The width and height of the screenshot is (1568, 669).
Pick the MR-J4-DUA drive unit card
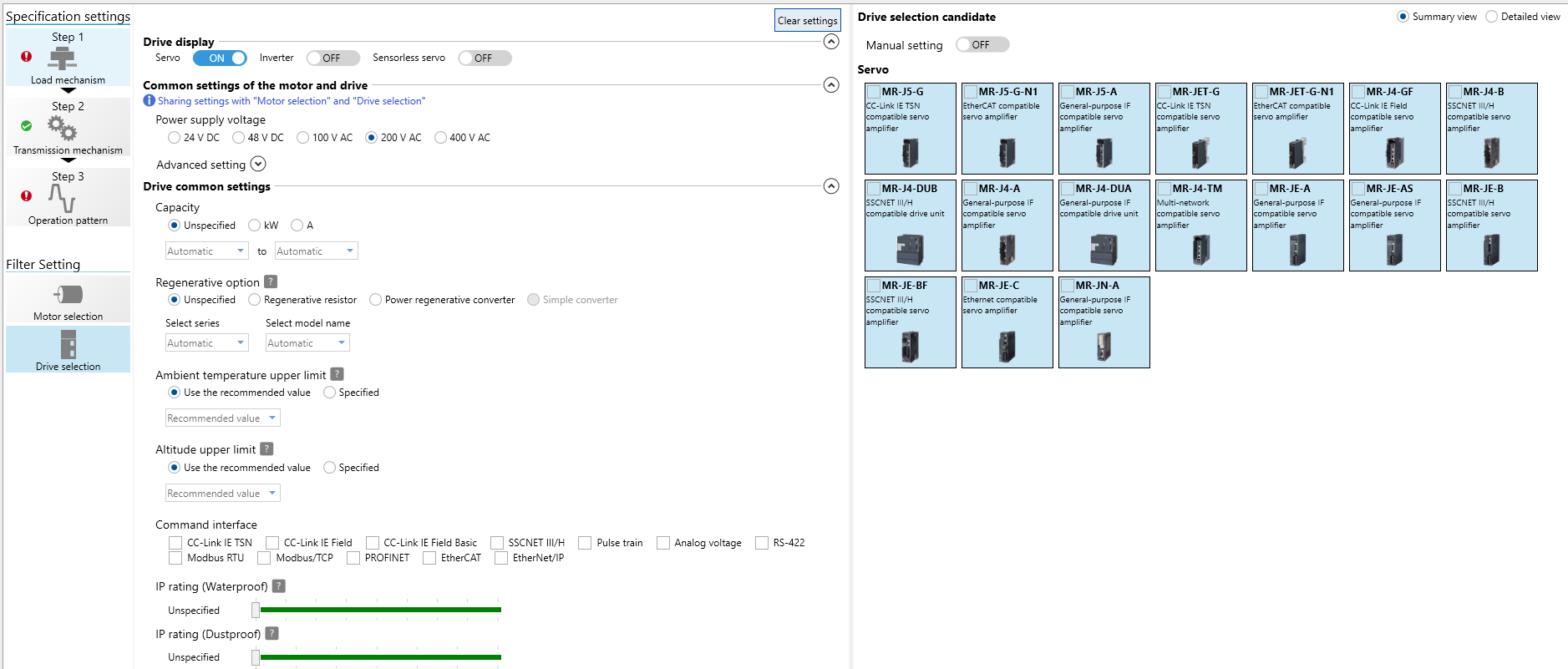(1104, 226)
